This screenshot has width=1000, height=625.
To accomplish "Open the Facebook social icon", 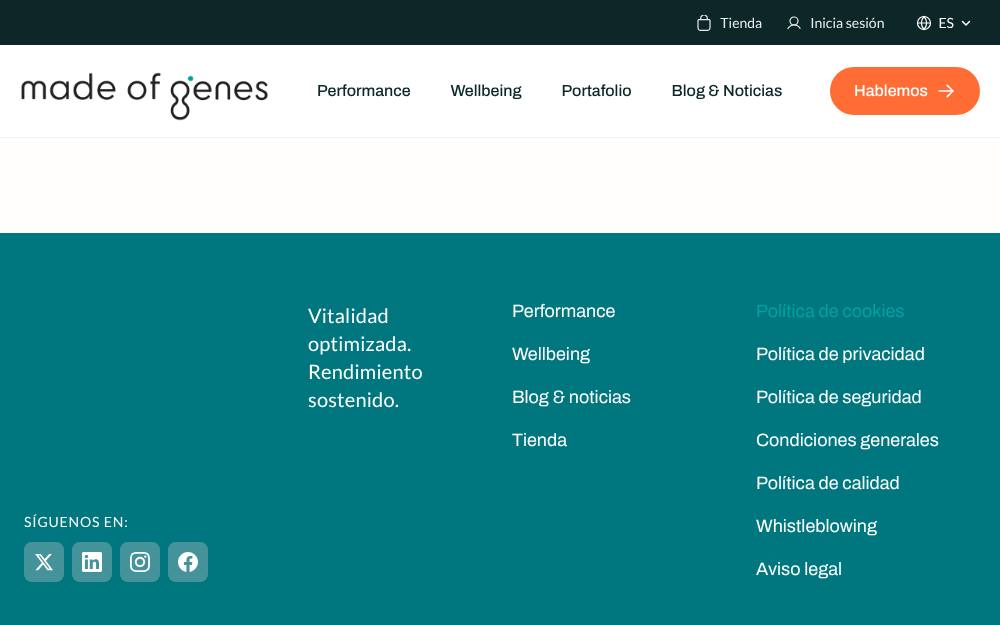I will point(188,562).
